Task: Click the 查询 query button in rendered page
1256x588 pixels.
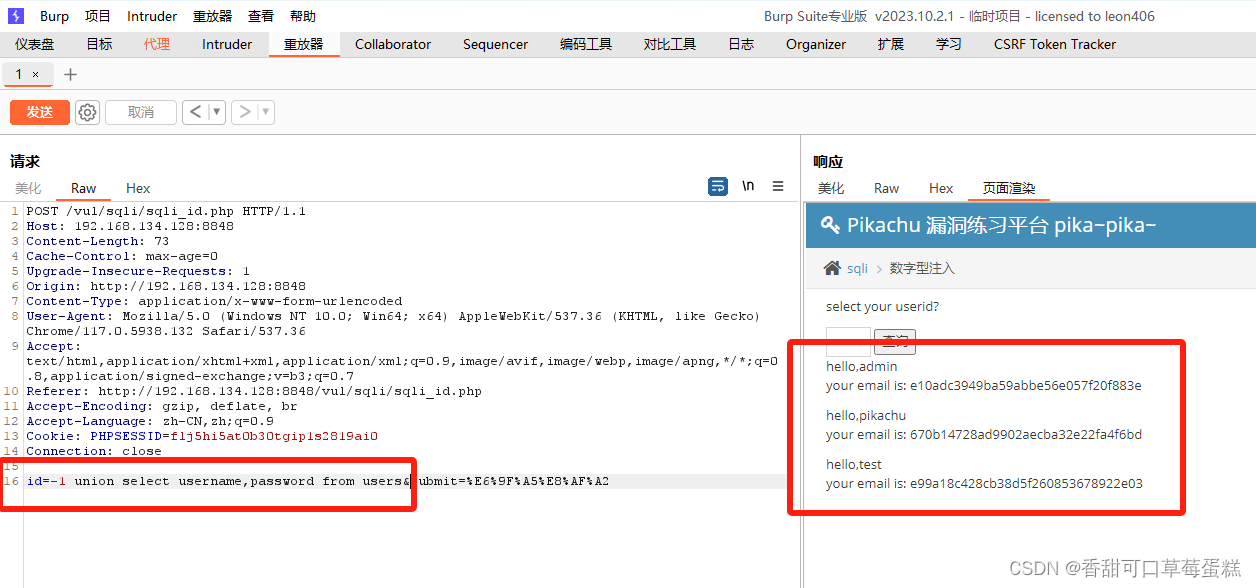Action: click(895, 341)
